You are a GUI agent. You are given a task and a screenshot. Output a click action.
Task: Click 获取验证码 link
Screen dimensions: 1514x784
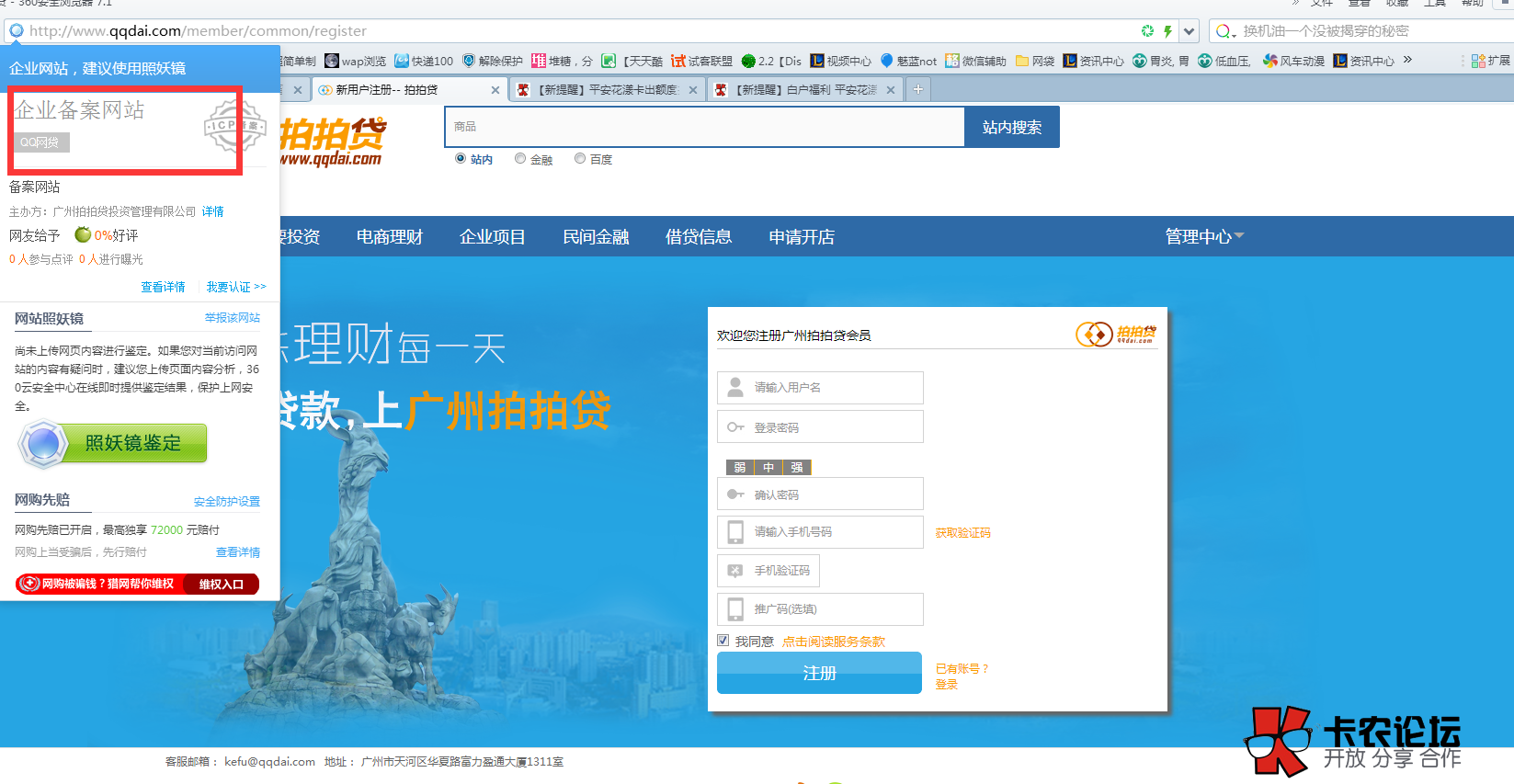point(962,533)
